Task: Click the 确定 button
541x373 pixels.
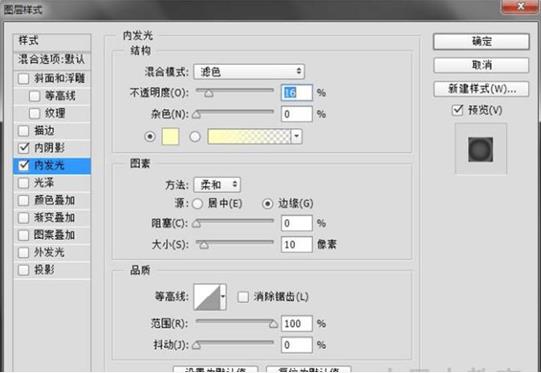Action: tap(481, 42)
